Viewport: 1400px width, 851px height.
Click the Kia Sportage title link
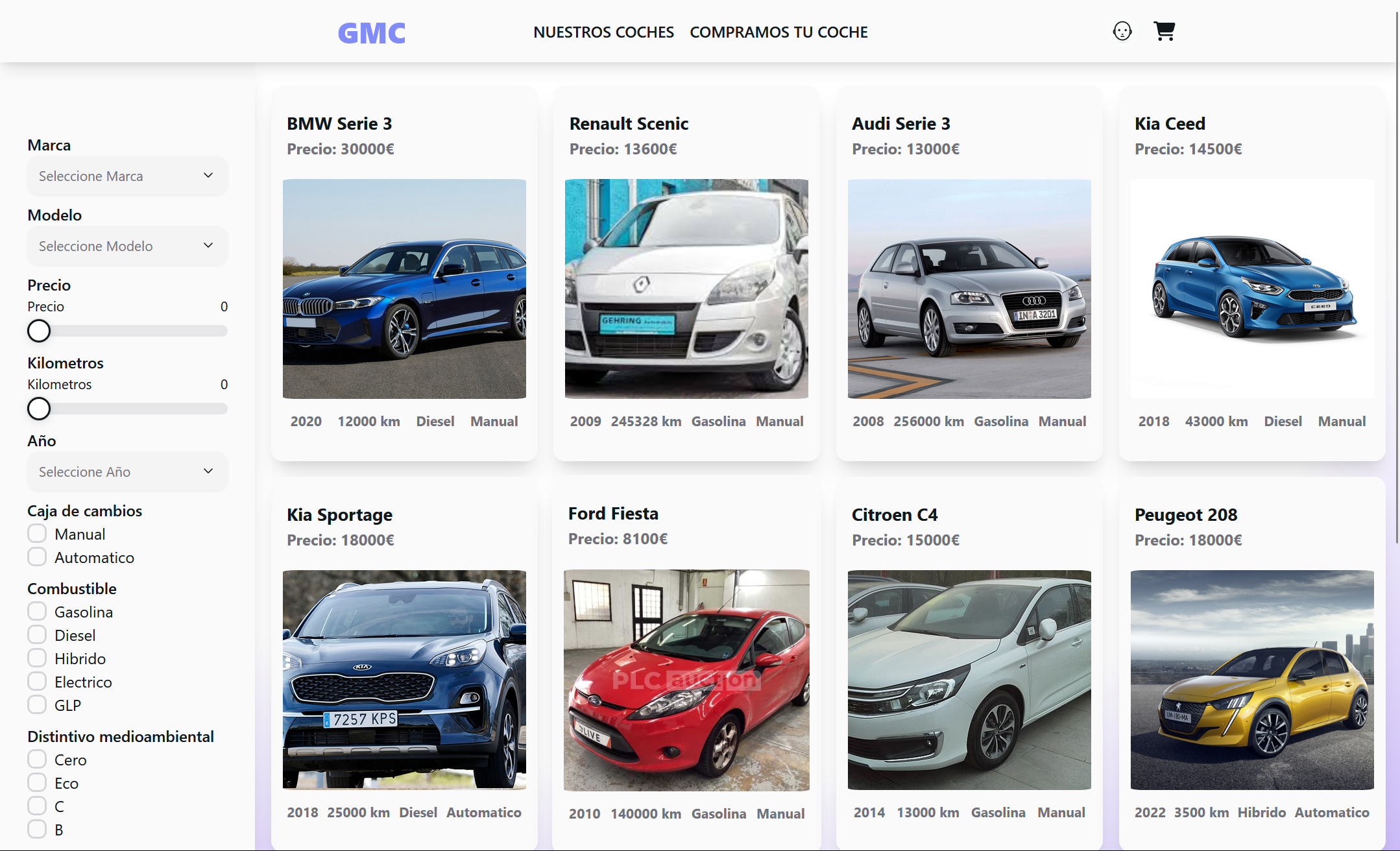[339, 514]
